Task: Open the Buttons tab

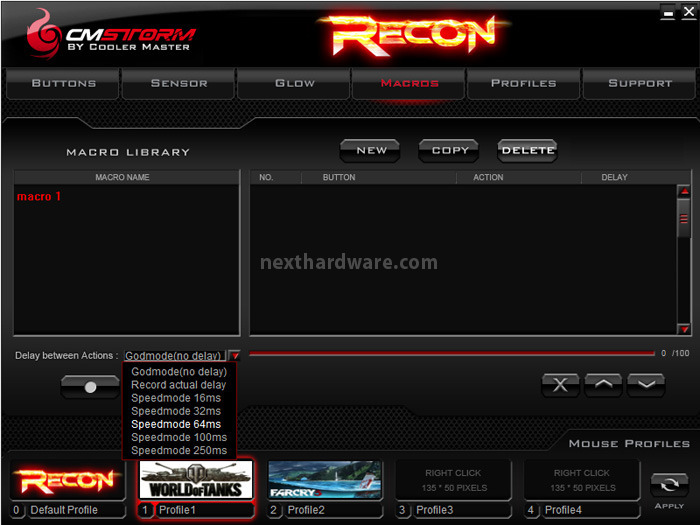Action: click(x=63, y=83)
